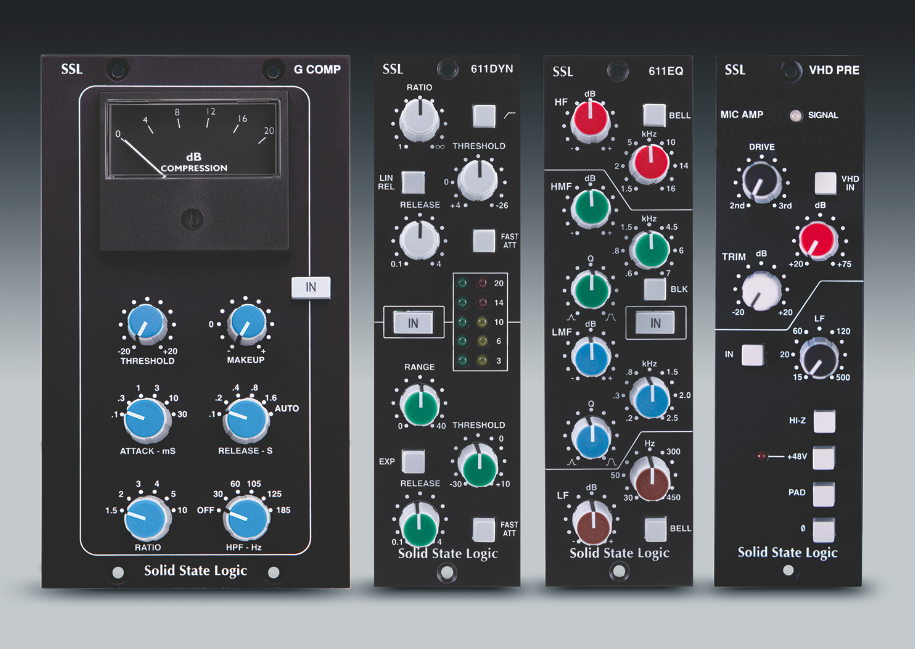This screenshot has width=915, height=649.
Task: Flip the Ø phase button on the VHD PRE
Action: [x=823, y=531]
